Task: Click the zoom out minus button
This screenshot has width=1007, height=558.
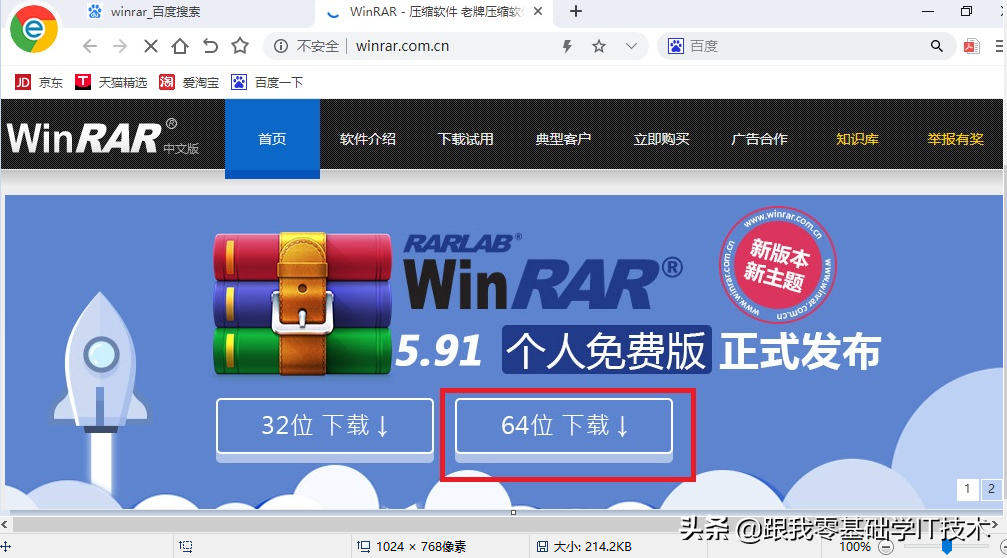Action: tap(886, 547)
